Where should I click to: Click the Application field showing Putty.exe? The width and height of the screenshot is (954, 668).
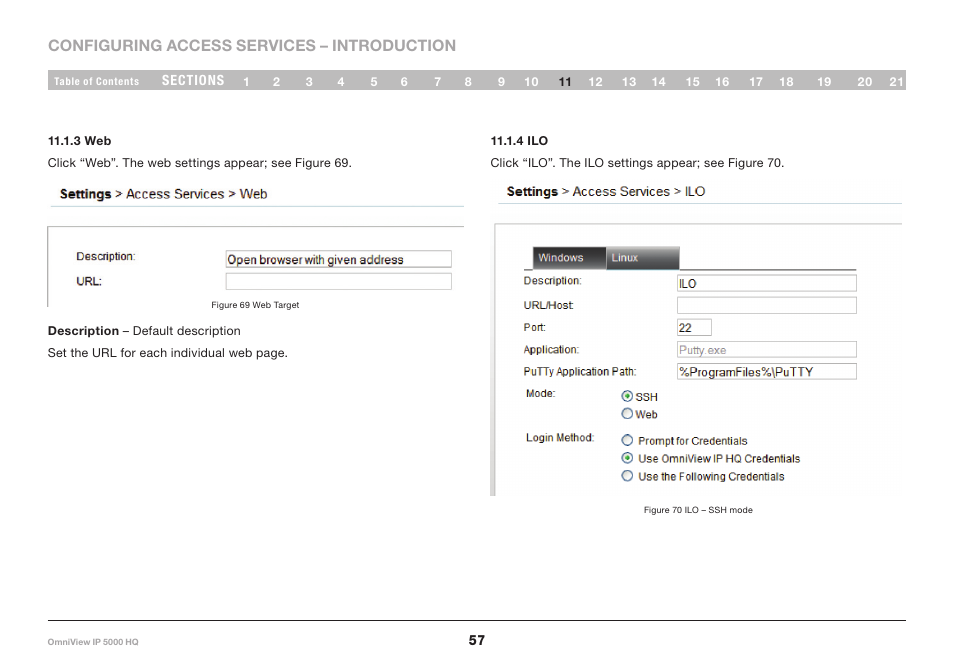click(767, 350)
